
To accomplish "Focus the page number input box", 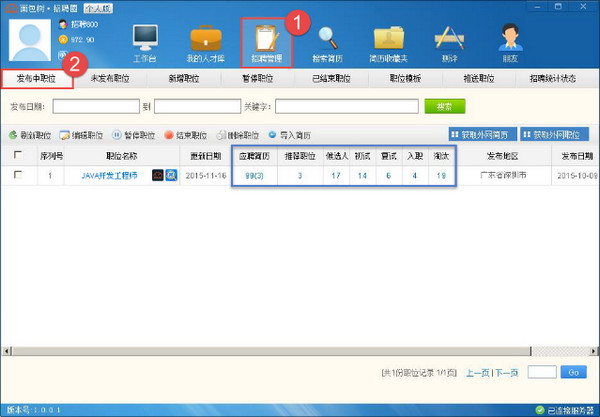I will coord(542,372).
